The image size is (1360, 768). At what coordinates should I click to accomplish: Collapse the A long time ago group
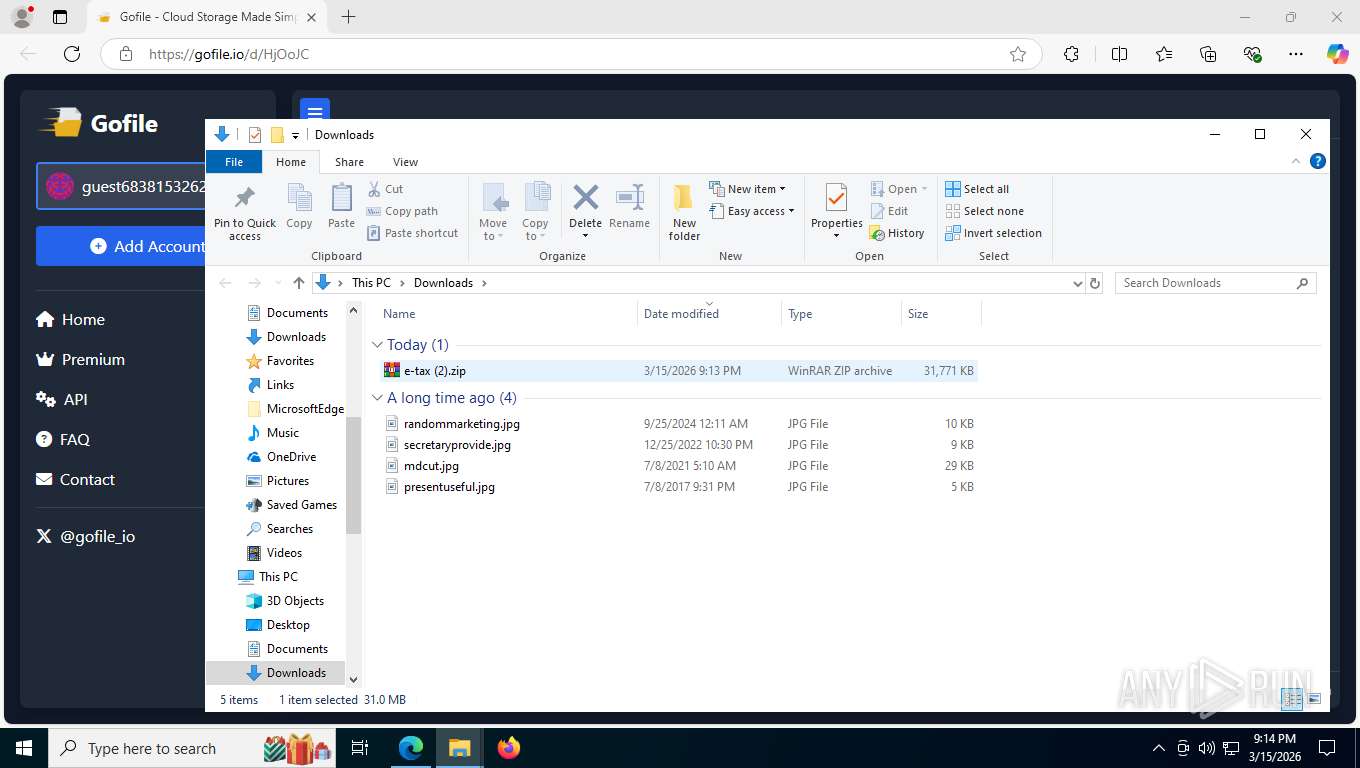(x=377, y=398)
